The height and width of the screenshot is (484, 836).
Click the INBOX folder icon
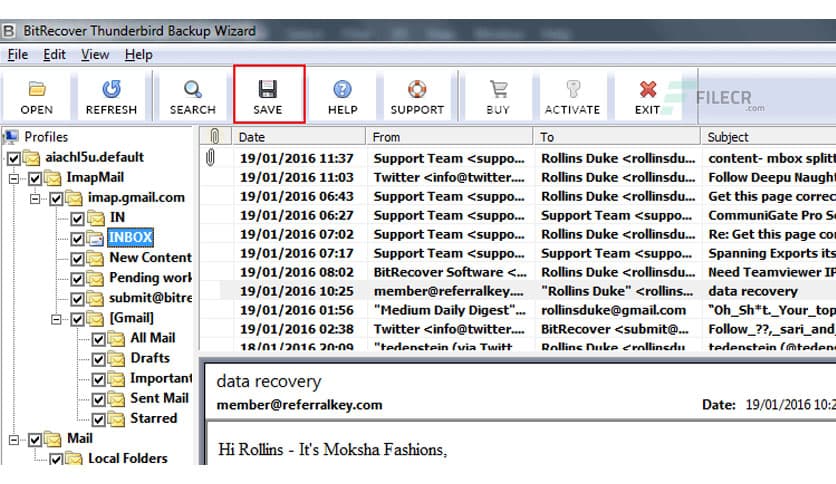click(96, 238)
